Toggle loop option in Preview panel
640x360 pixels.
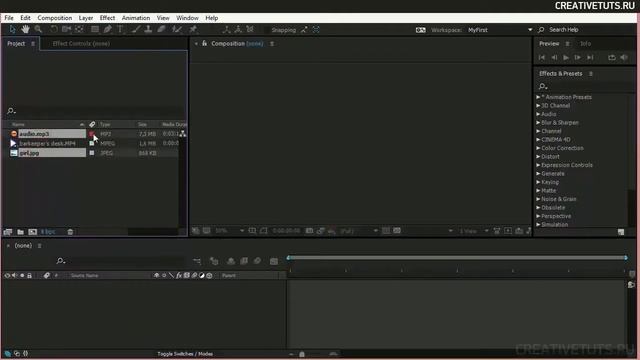(x=612, y=58)
